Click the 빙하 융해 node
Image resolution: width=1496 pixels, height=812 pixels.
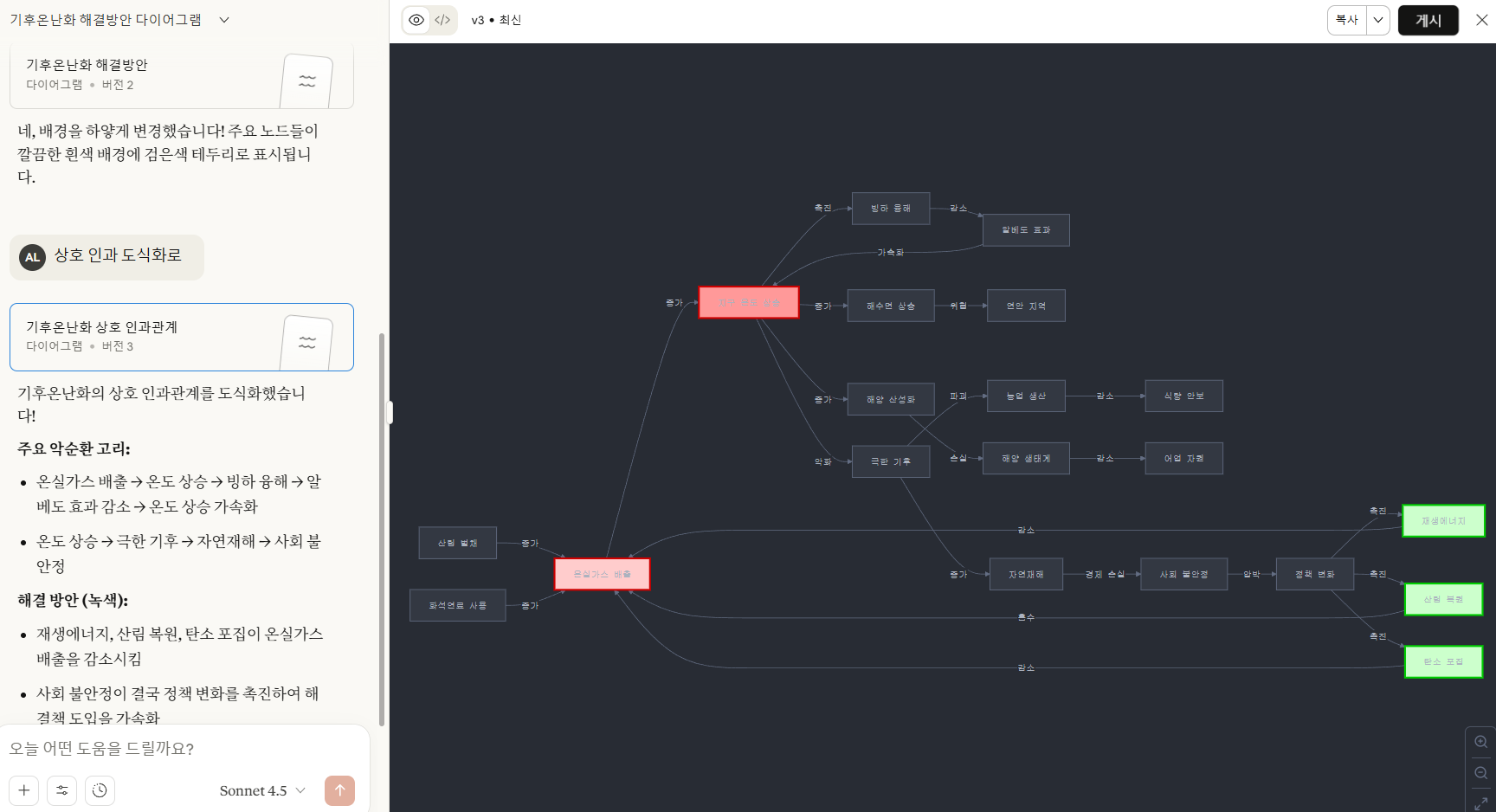(891, 209)
